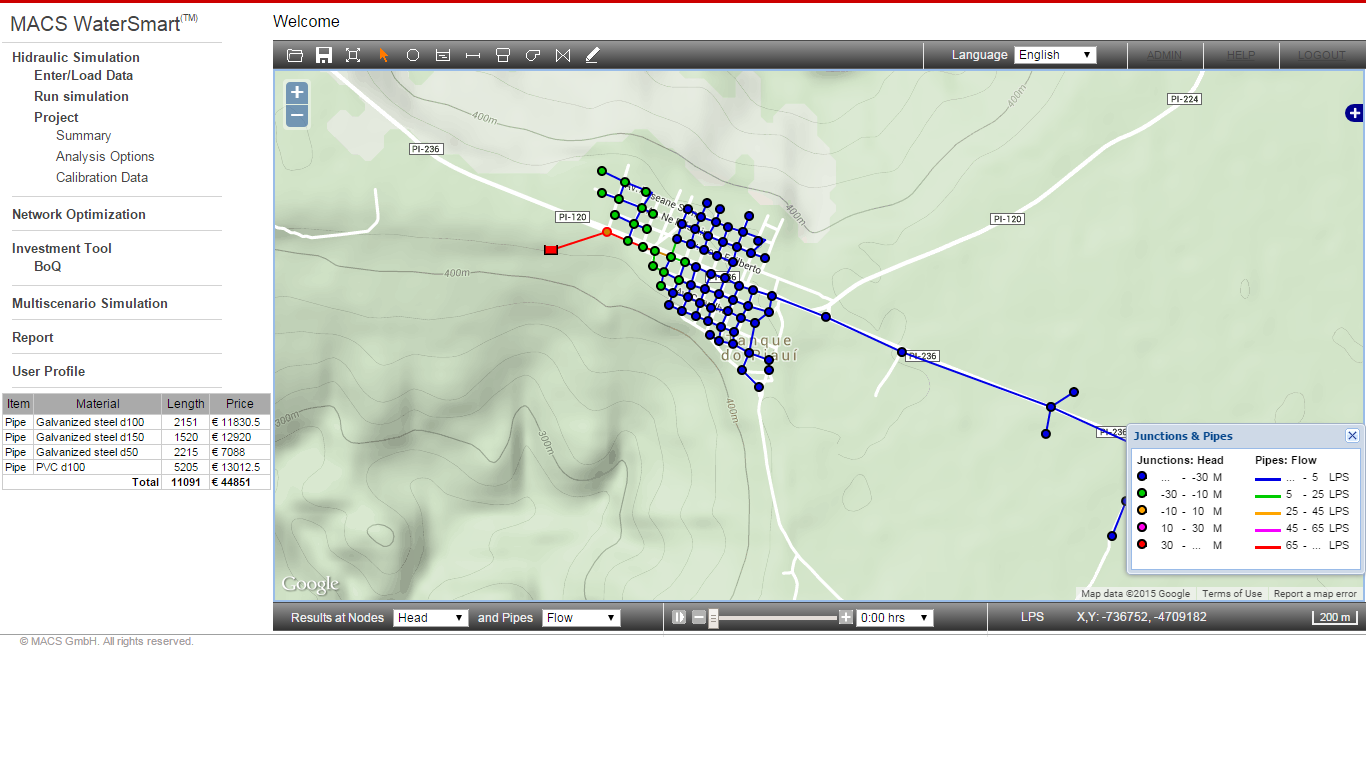
Task: Save the project with the floppy disk icon
Action: [x=324, y=56]
